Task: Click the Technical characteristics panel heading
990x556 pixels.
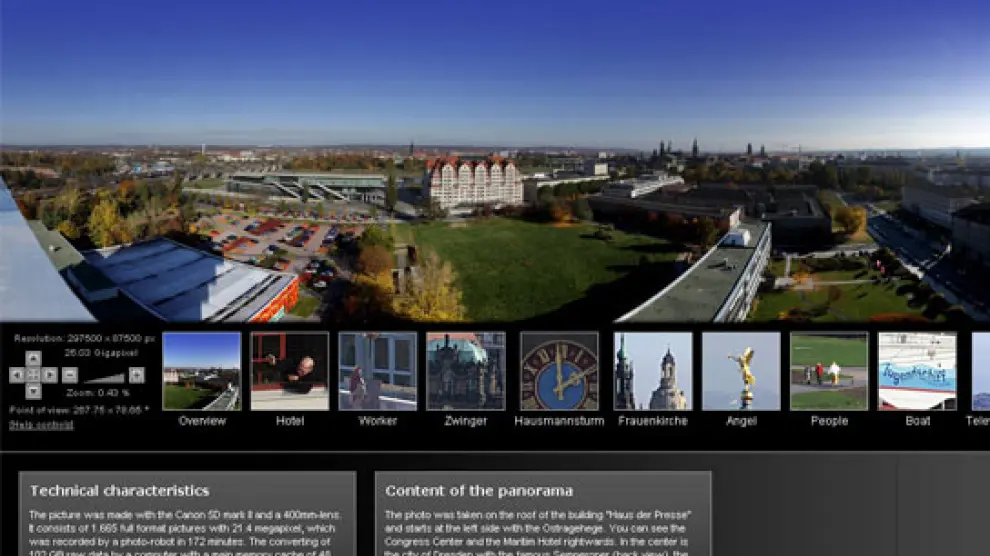Action: (119, 491)
